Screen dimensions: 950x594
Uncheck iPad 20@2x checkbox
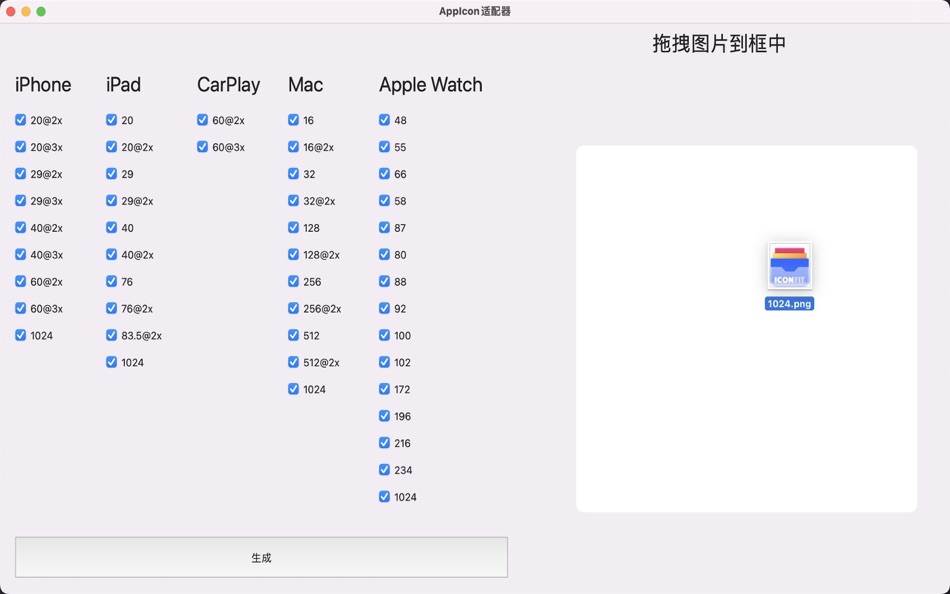pyautogui.click(x=111, y=147)
